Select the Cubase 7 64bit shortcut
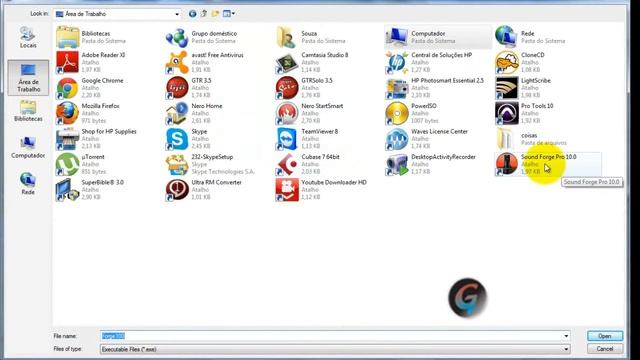Viewport: 640px width, 360px height. [x=308, y=164]
